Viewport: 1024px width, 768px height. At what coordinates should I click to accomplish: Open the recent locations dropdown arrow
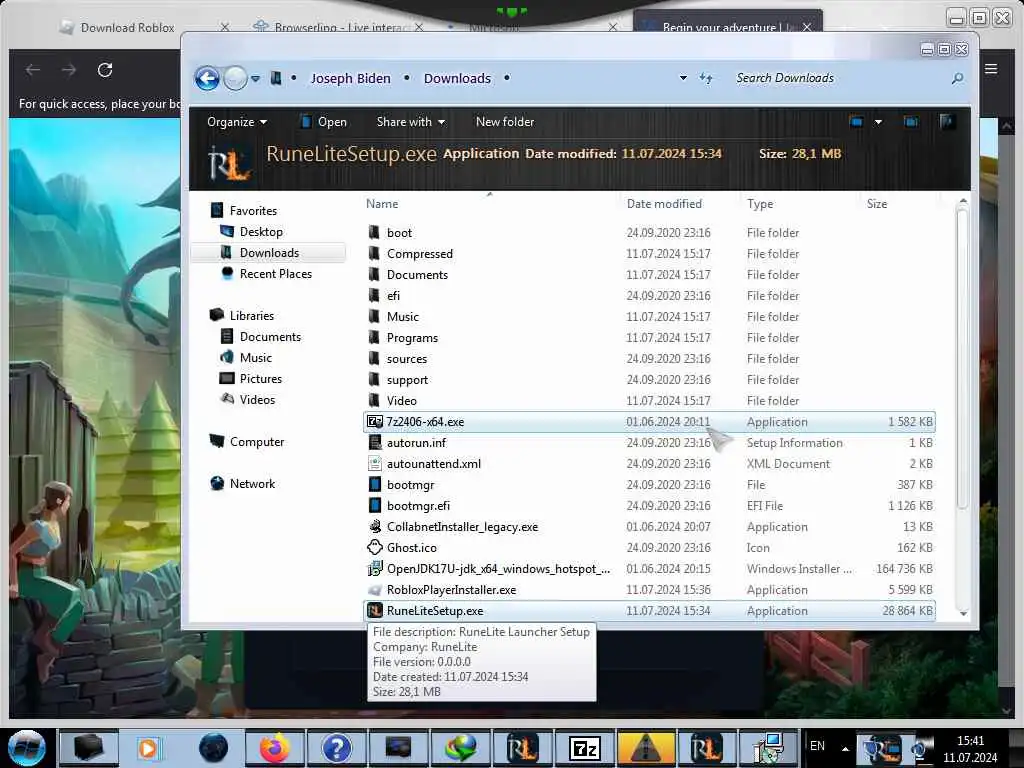pyautogui.click(x=255, y=78)
